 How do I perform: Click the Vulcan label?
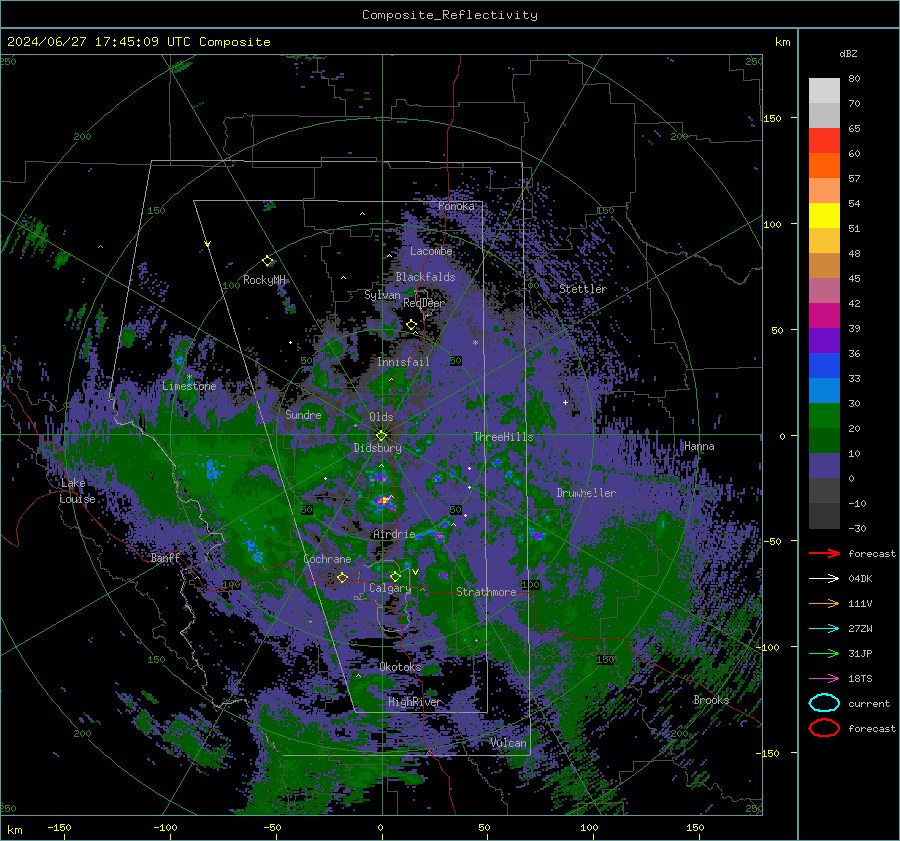[x=508, y=743]
